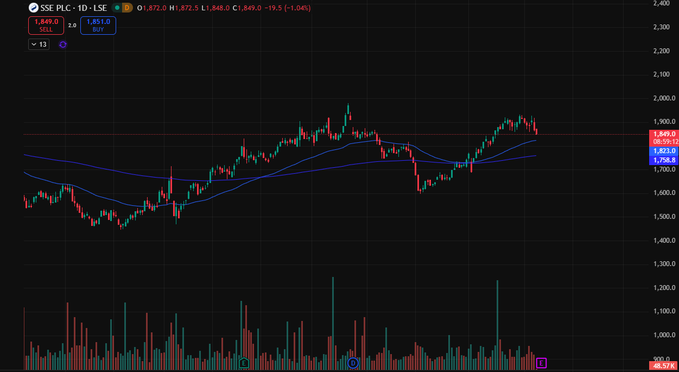
Task: Click the close value C1,849.0 in the header
Action: 246,8
